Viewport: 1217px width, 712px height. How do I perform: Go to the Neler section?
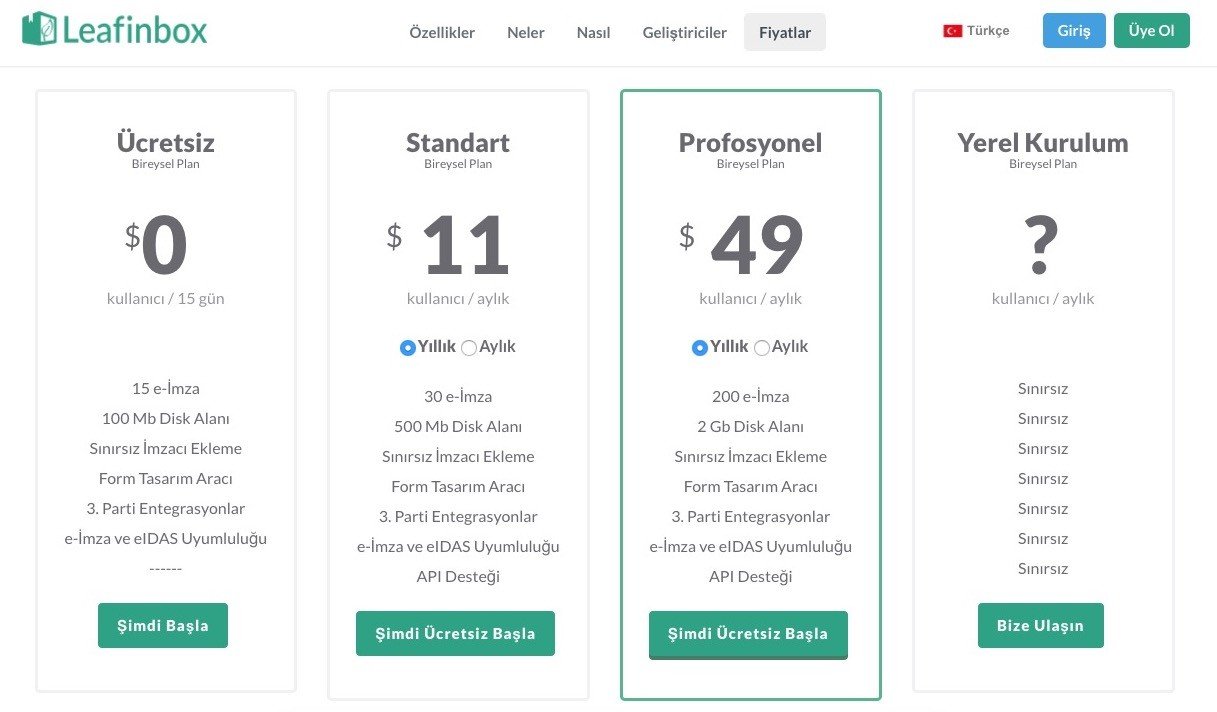pyautogui.click(x=526, y=32)
